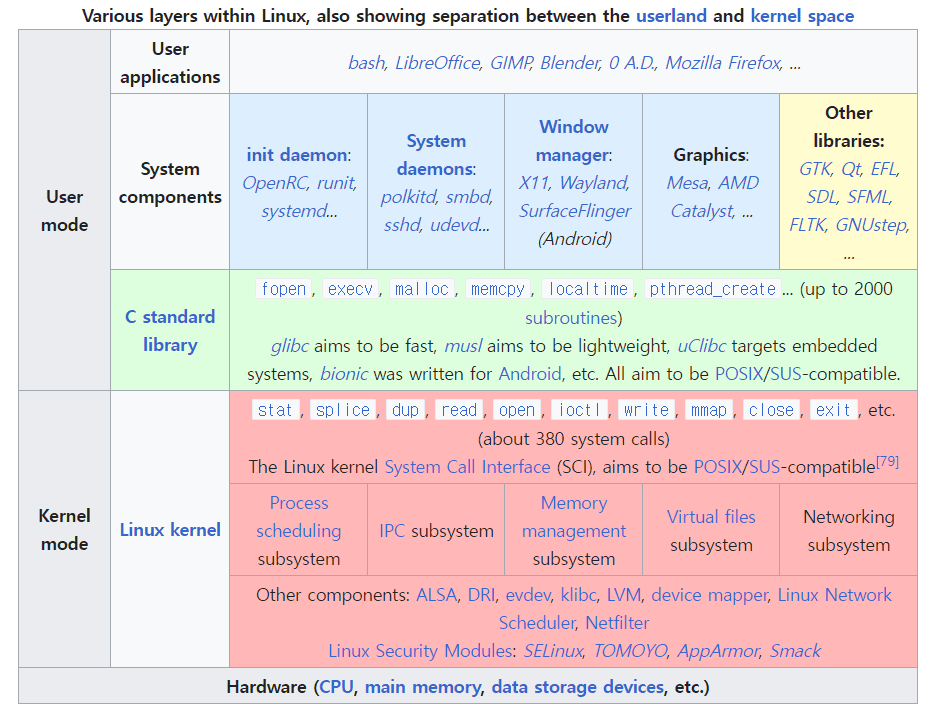Click the kernel space link in caption
The height and width of the screenshot is (712, 937).
coord(802,16)
